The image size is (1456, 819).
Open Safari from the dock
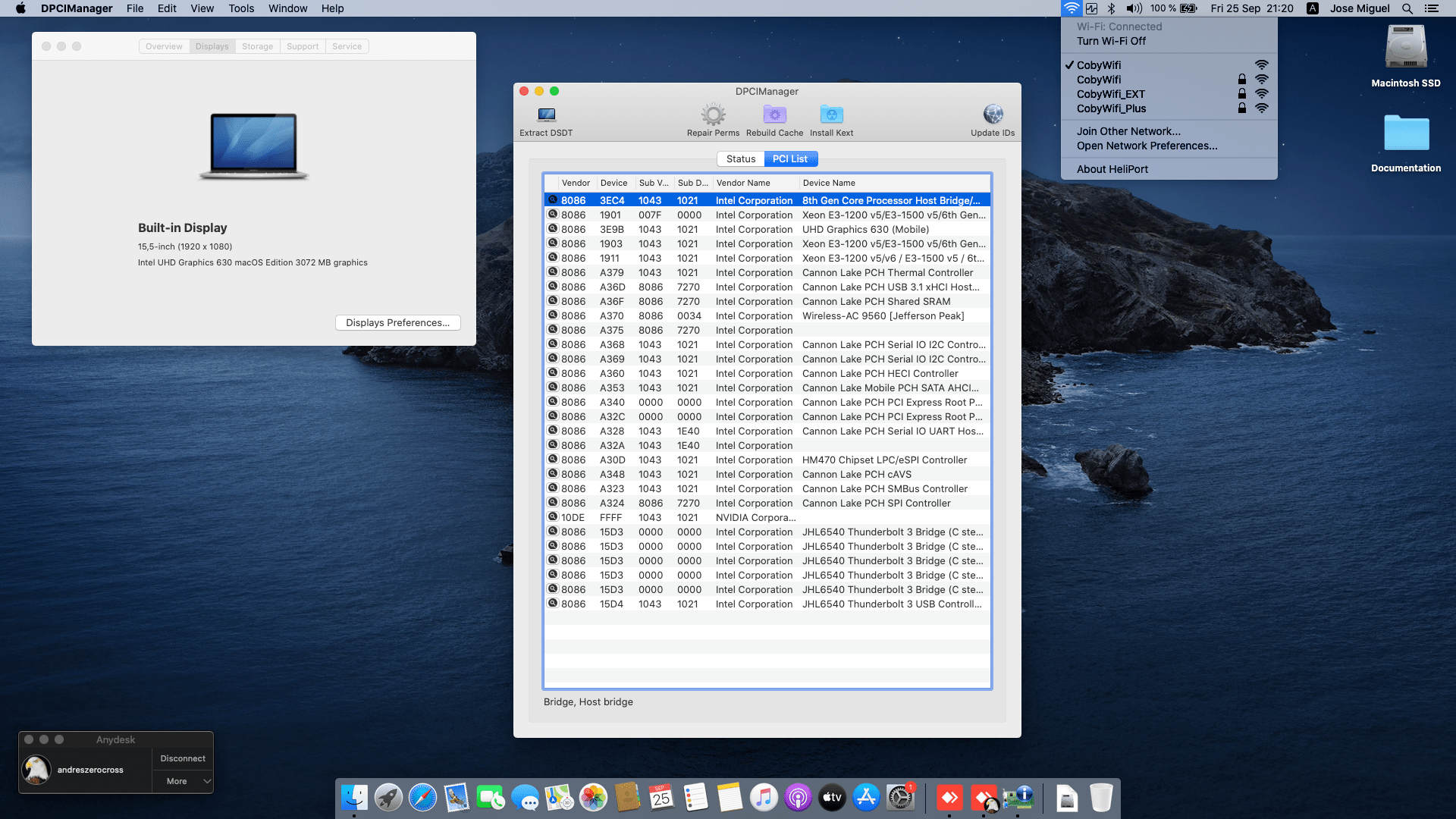click(422, 798)
